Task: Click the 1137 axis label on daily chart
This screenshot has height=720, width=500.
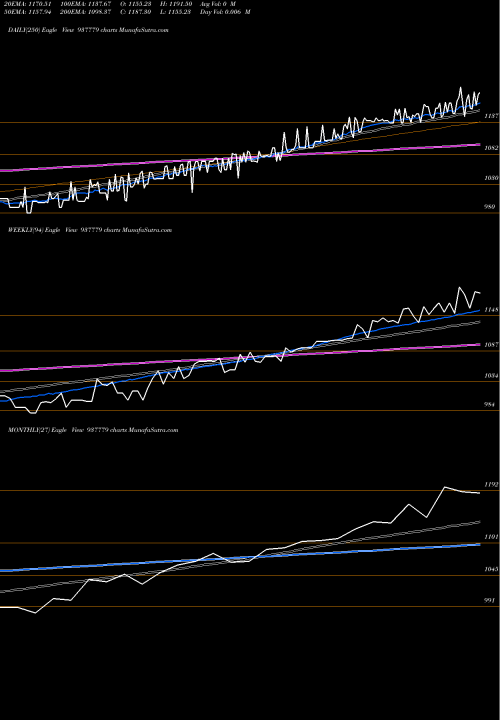Action: click(x=491, y=117)
